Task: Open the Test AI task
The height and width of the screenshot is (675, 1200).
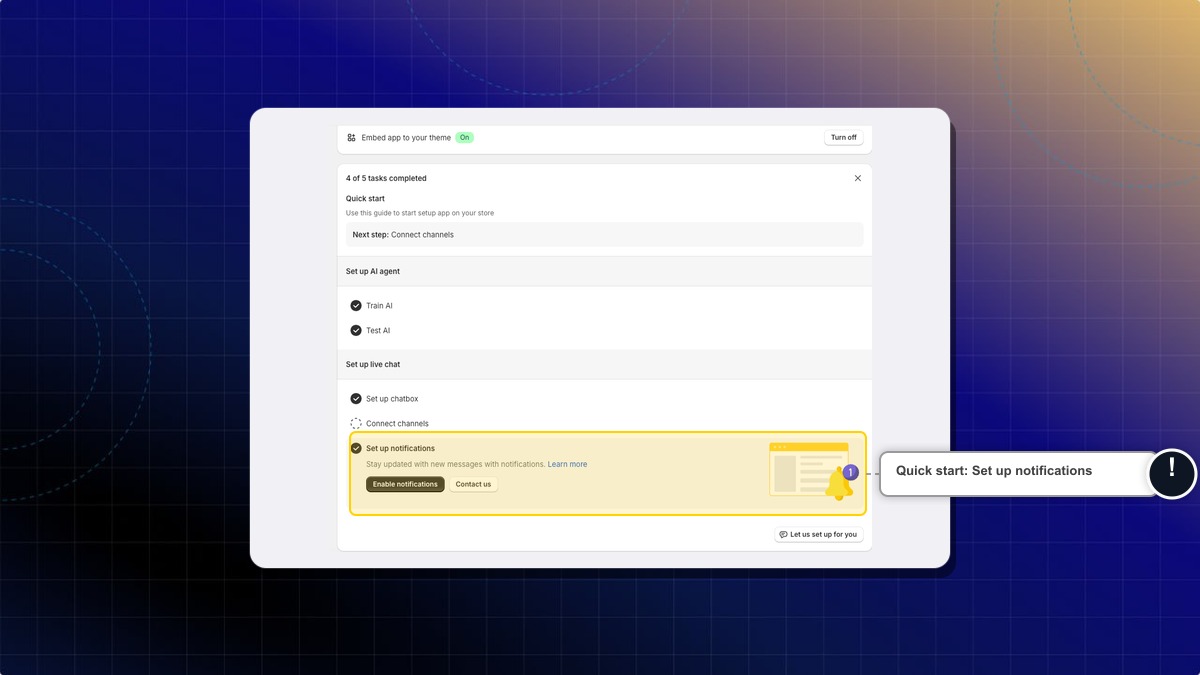Action: coord(378,330)
